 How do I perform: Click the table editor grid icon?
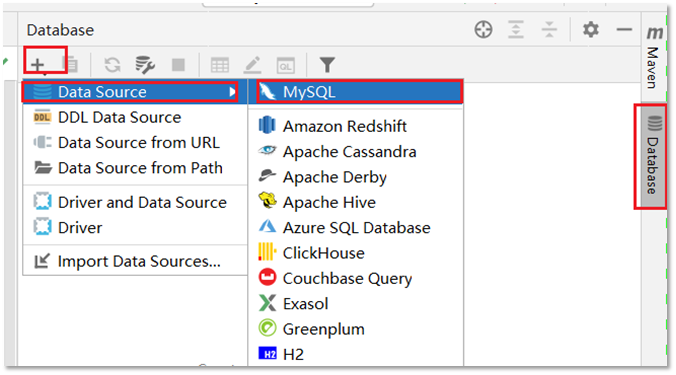[x=219, y=66]
